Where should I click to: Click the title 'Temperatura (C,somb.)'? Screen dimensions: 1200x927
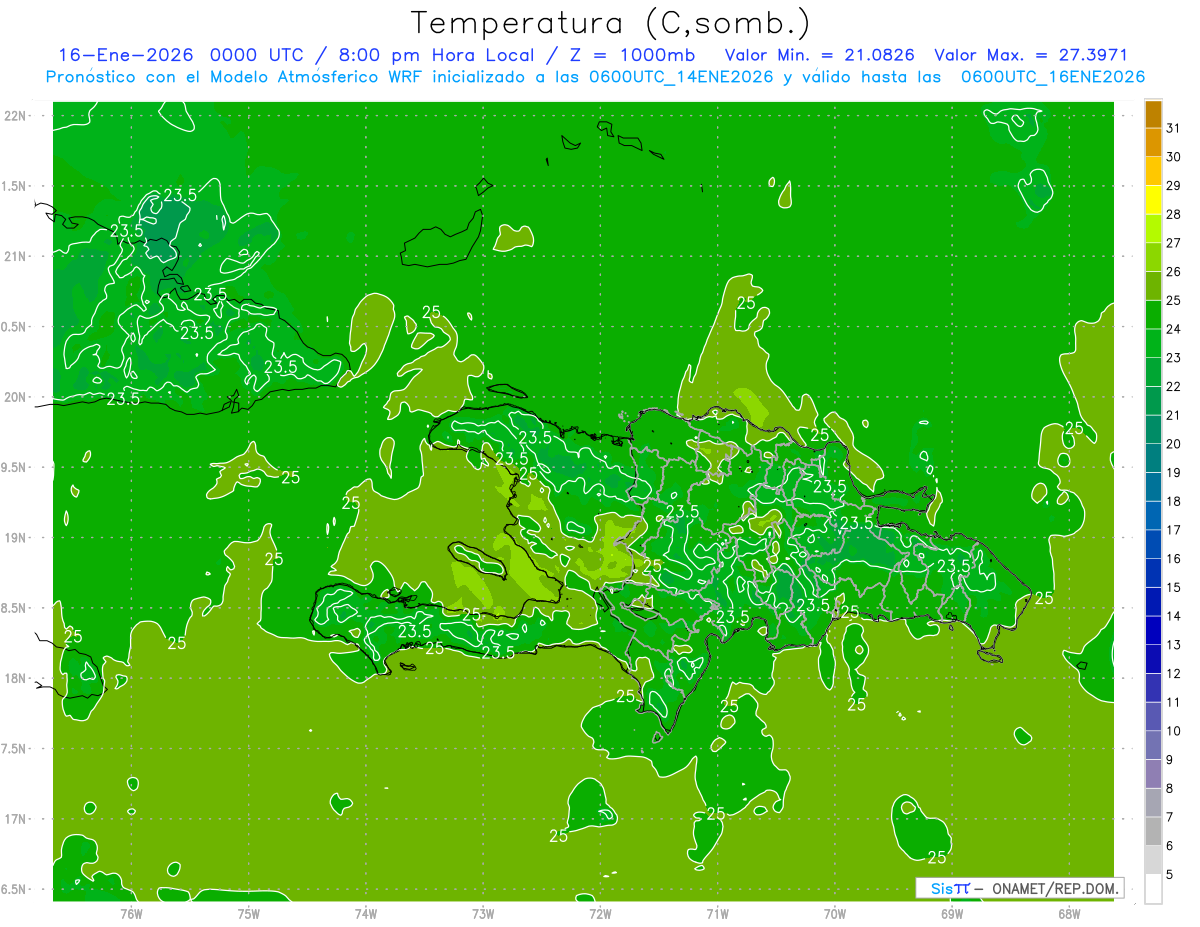[x=611, y=23]
